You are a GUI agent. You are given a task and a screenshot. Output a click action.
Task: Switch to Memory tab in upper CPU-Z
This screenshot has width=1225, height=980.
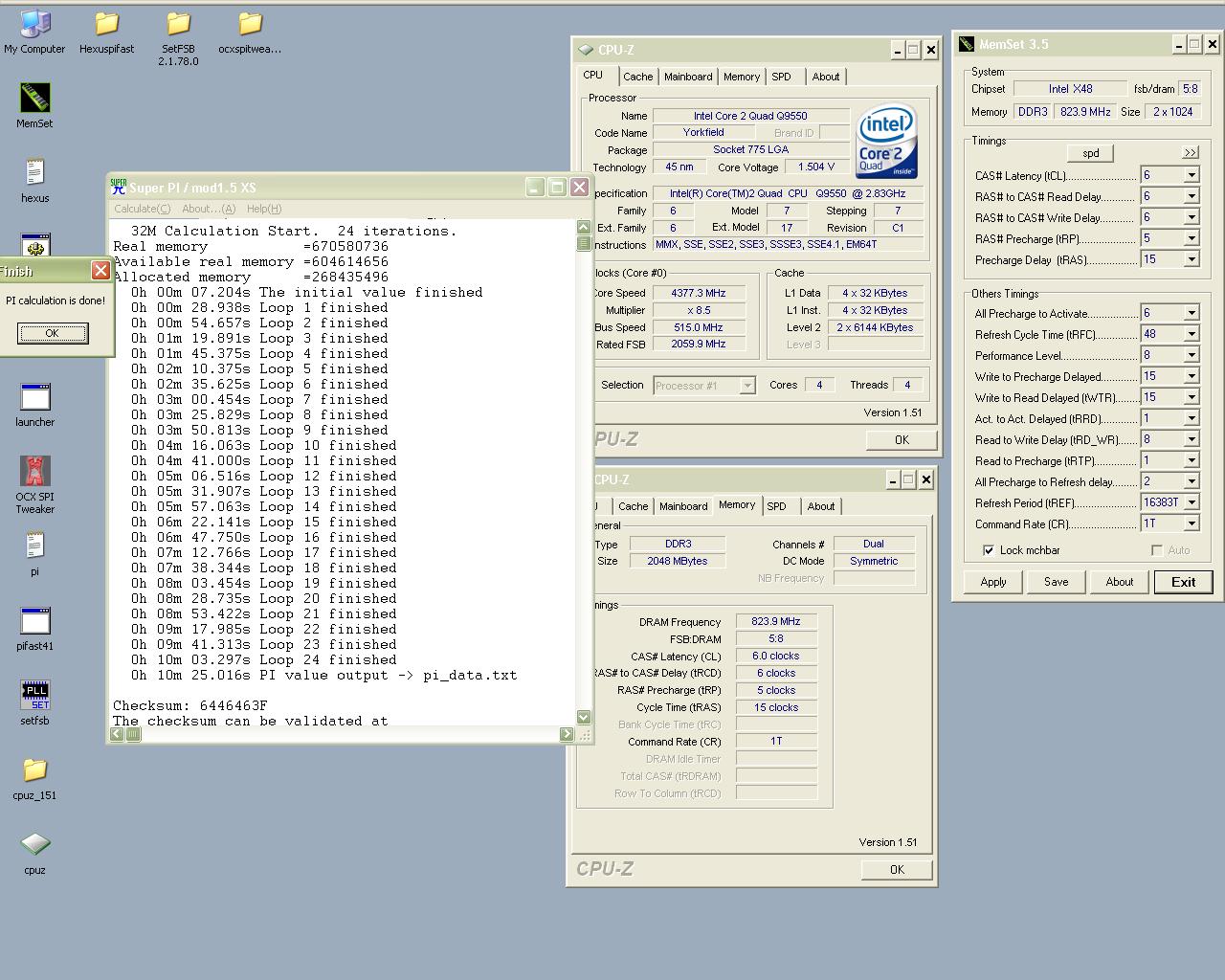(x=742, y=77)
